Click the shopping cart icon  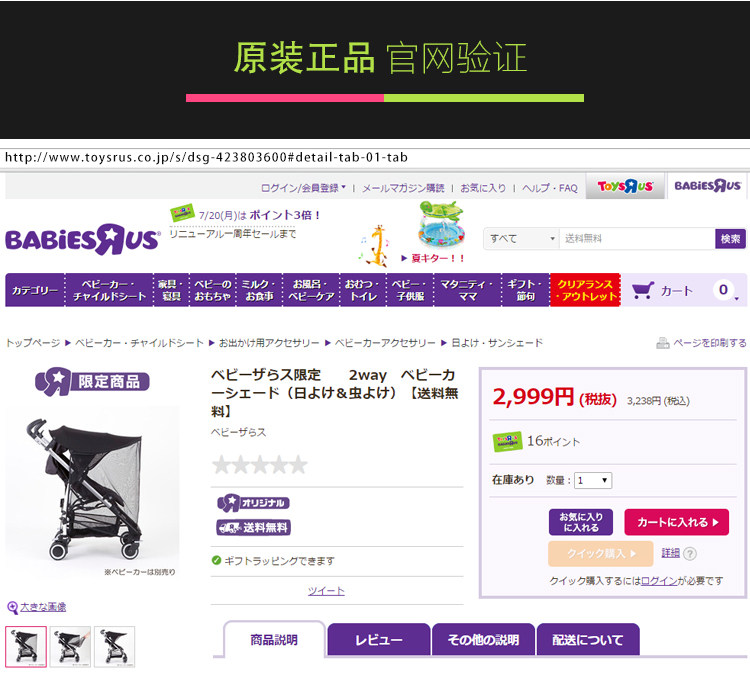click(642, 290)
